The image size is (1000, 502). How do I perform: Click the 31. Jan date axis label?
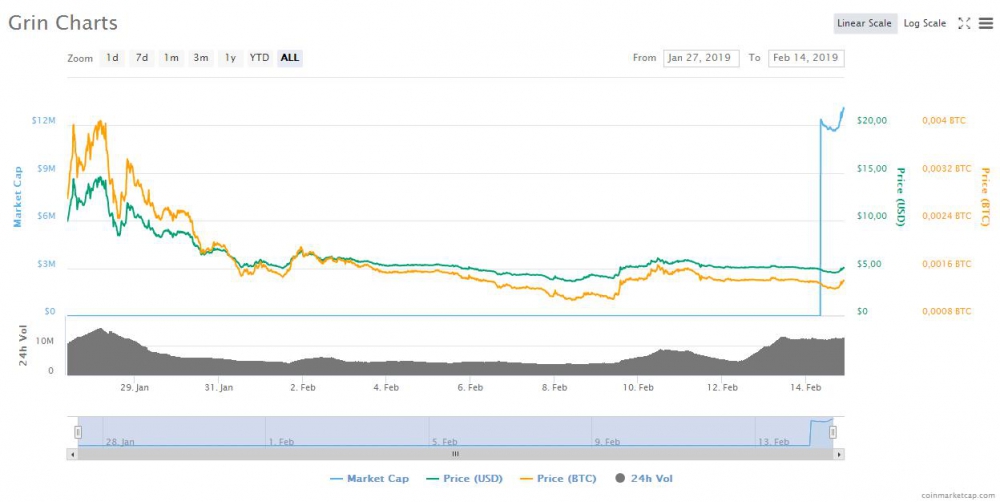click(218, 387)
